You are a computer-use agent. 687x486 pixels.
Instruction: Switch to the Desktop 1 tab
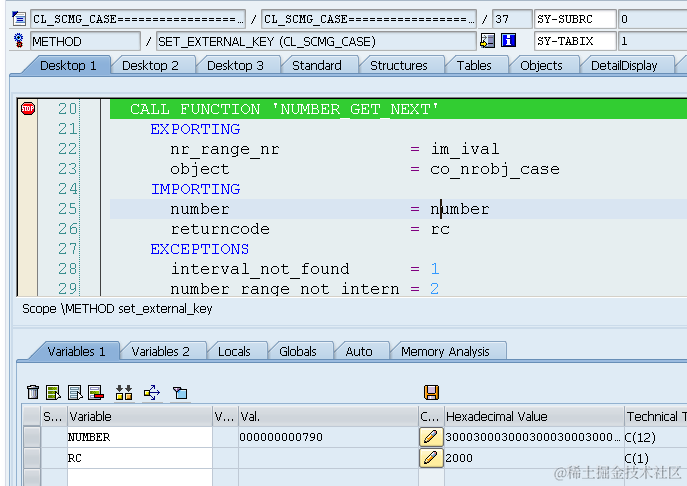point(68,66)
